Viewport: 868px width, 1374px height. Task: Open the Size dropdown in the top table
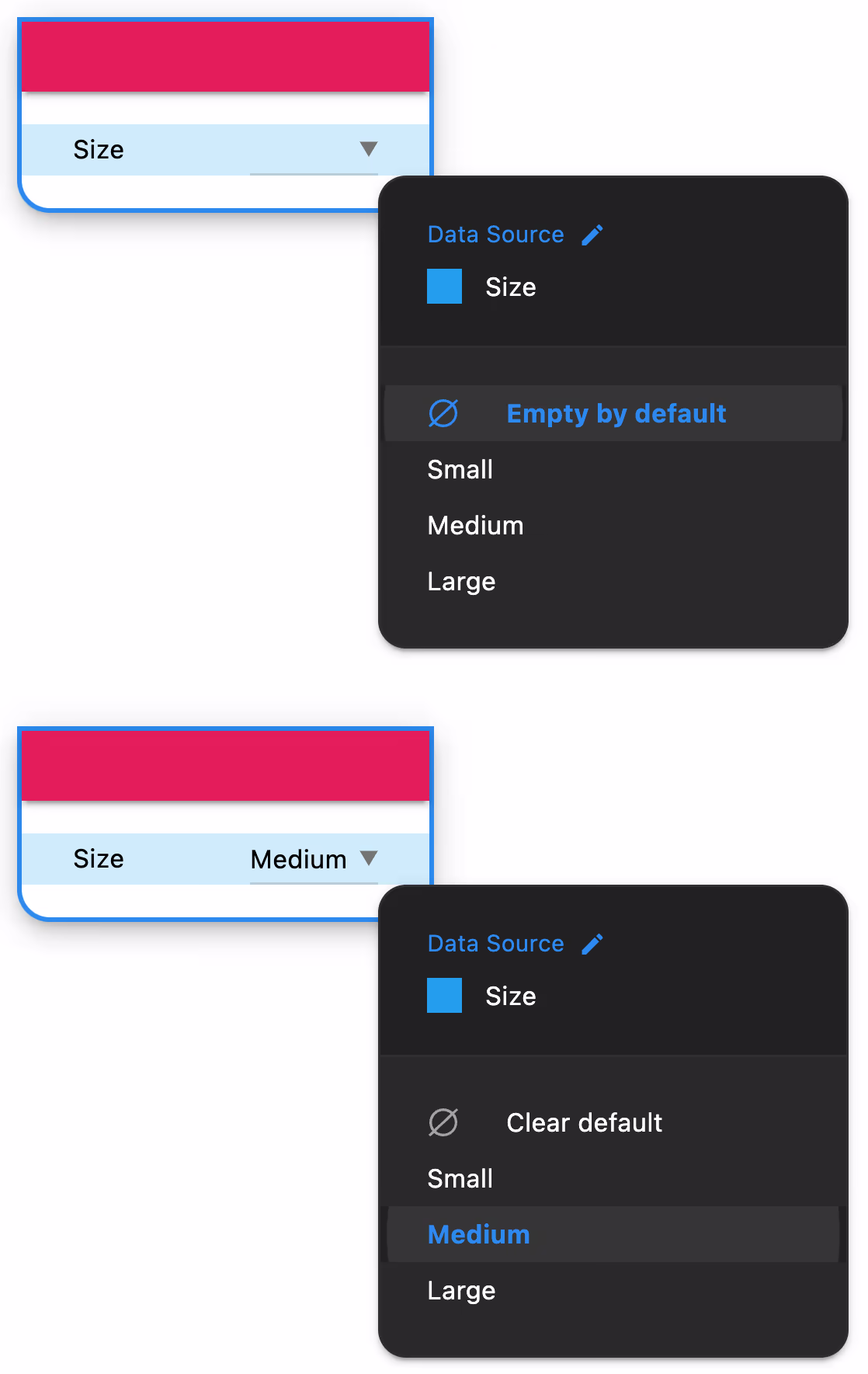point(314,149)
